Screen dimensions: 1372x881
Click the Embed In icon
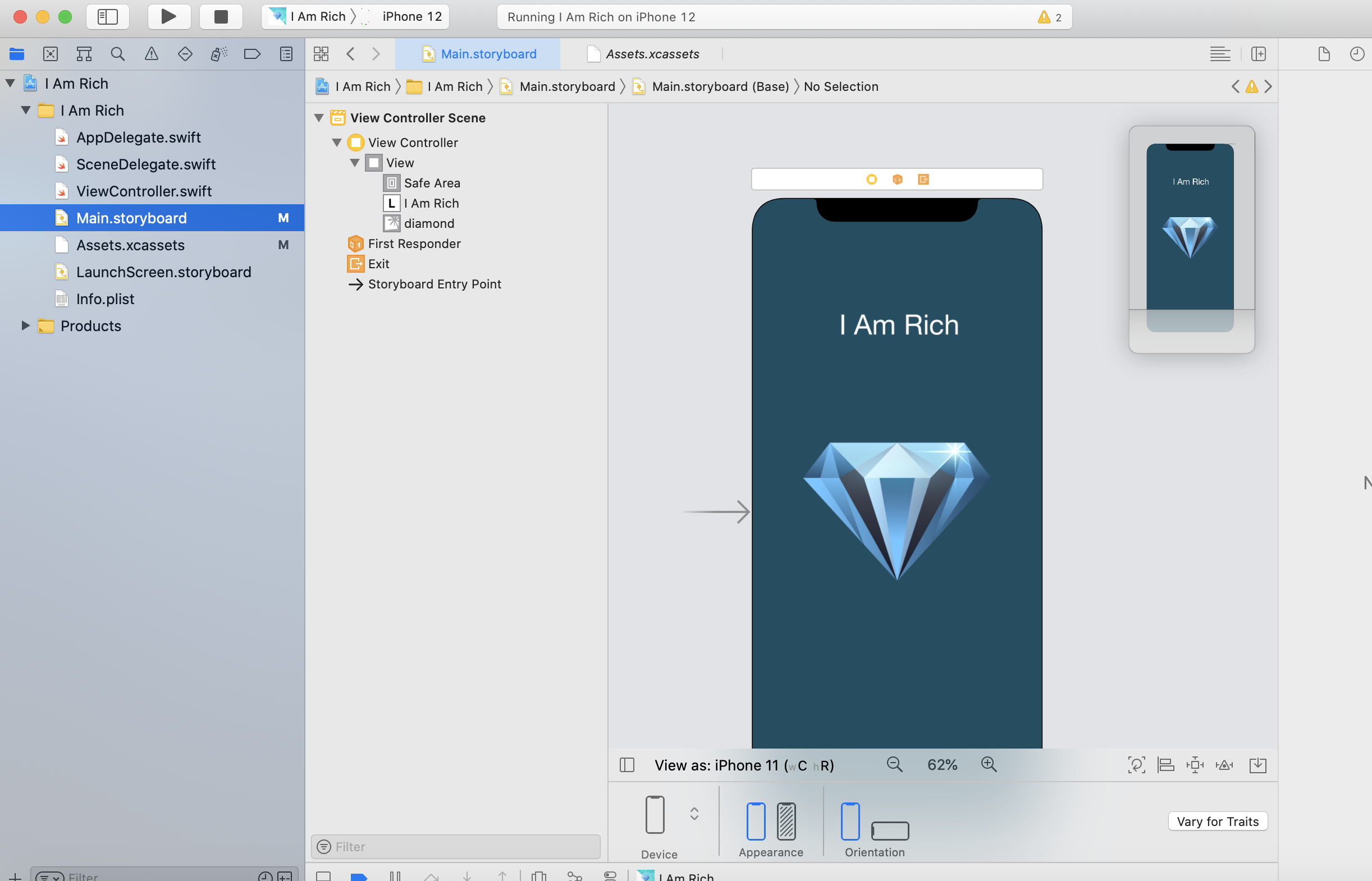1257,765
